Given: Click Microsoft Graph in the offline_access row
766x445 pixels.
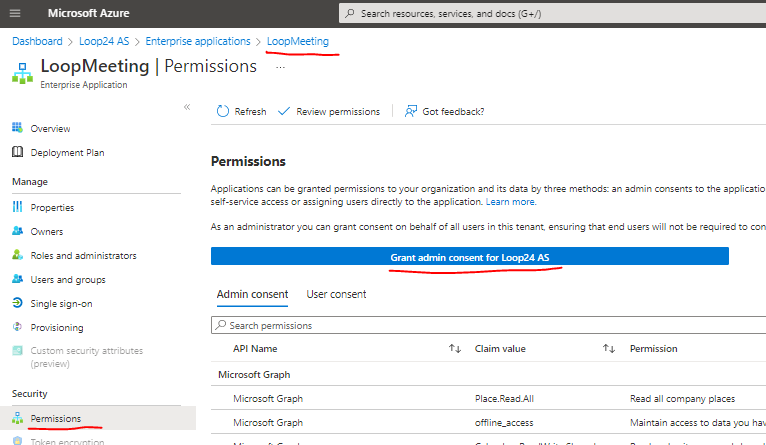Looking at the screenshot, I should click(268, 423).
